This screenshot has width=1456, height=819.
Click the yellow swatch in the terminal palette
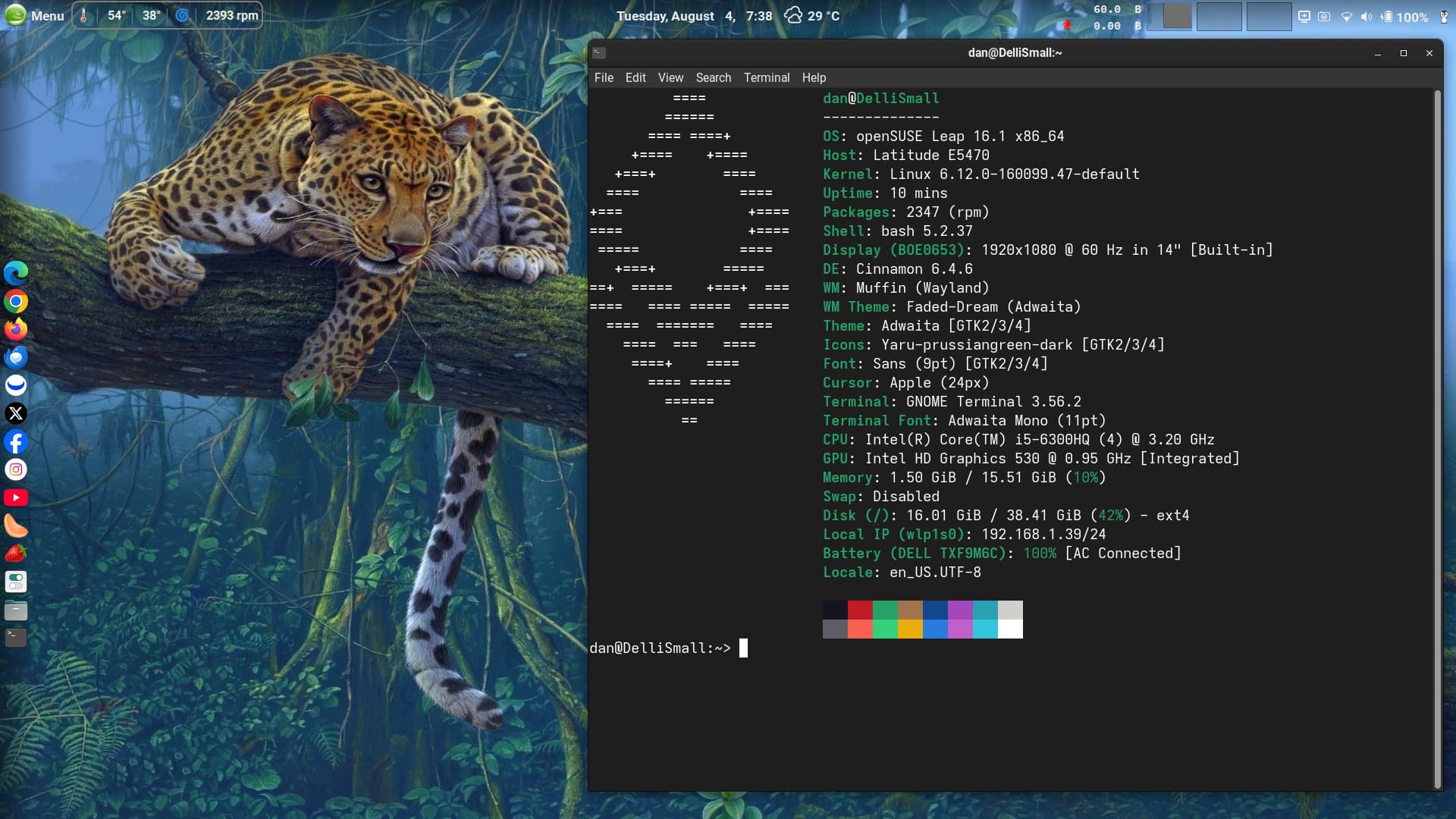(x=910, y=629)
